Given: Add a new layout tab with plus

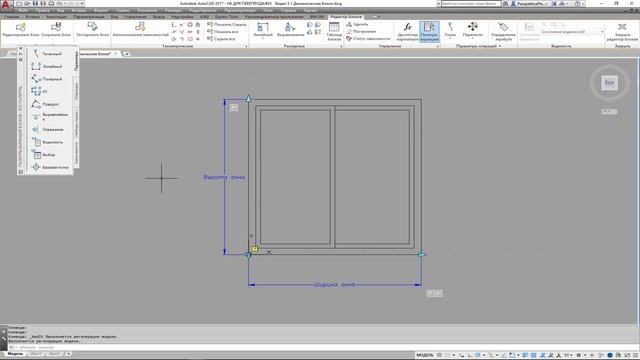Looking at the screenshot, I should pyautogui.click(x=68, y=354).
